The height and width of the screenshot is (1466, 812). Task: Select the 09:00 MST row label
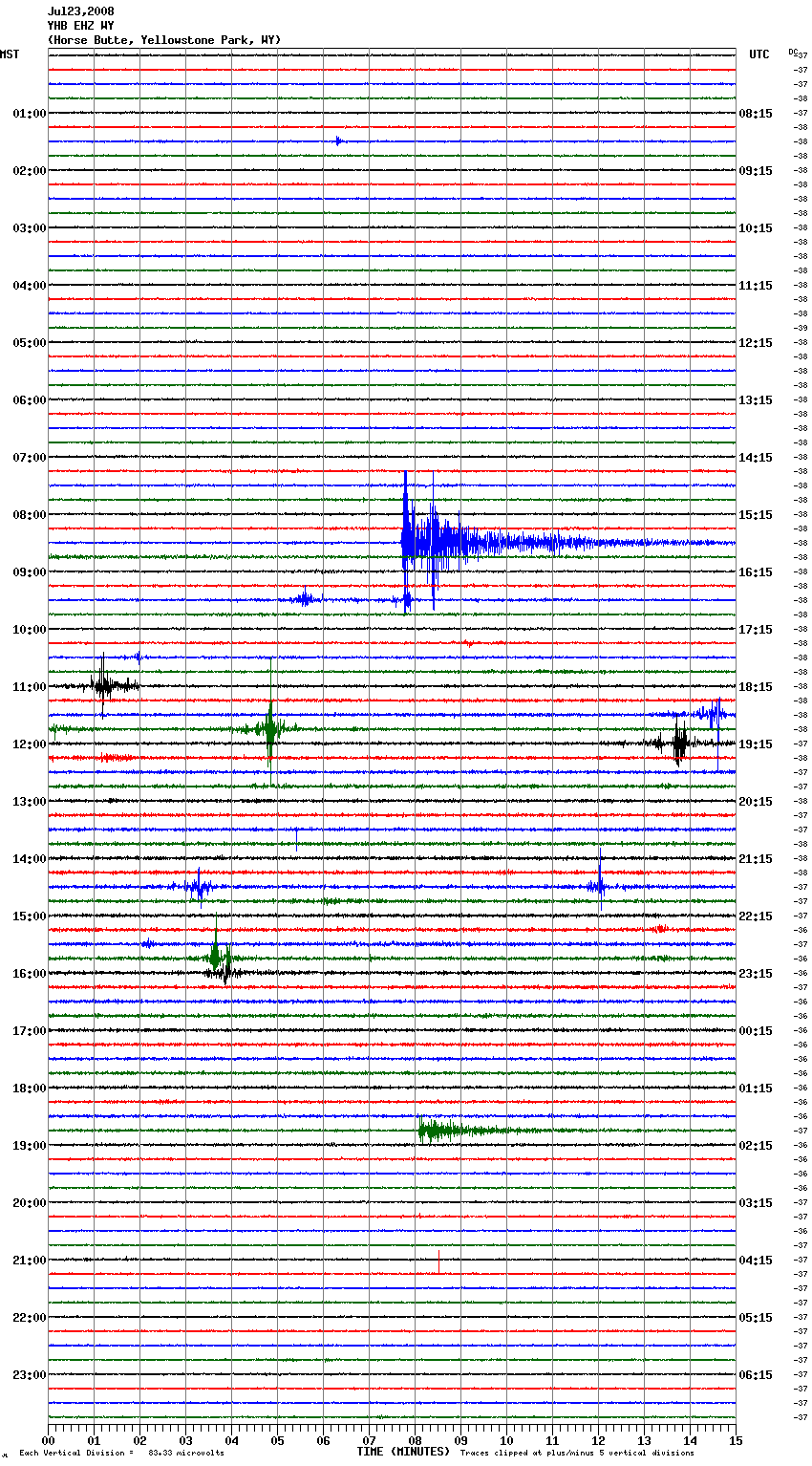tap(30, 572)
